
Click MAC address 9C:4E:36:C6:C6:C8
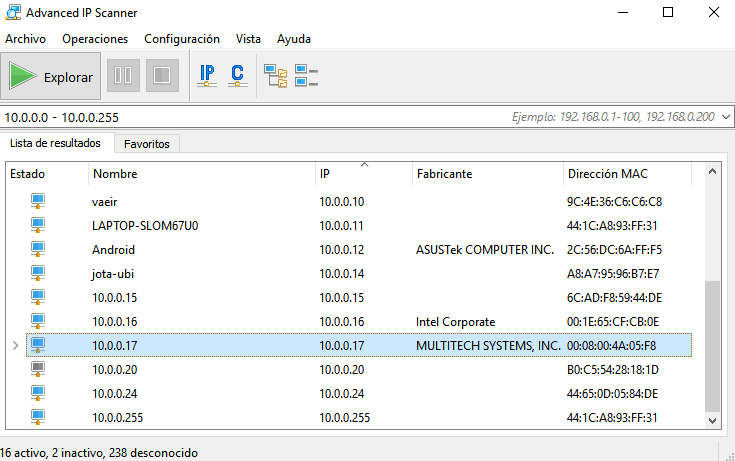(615, 202)
